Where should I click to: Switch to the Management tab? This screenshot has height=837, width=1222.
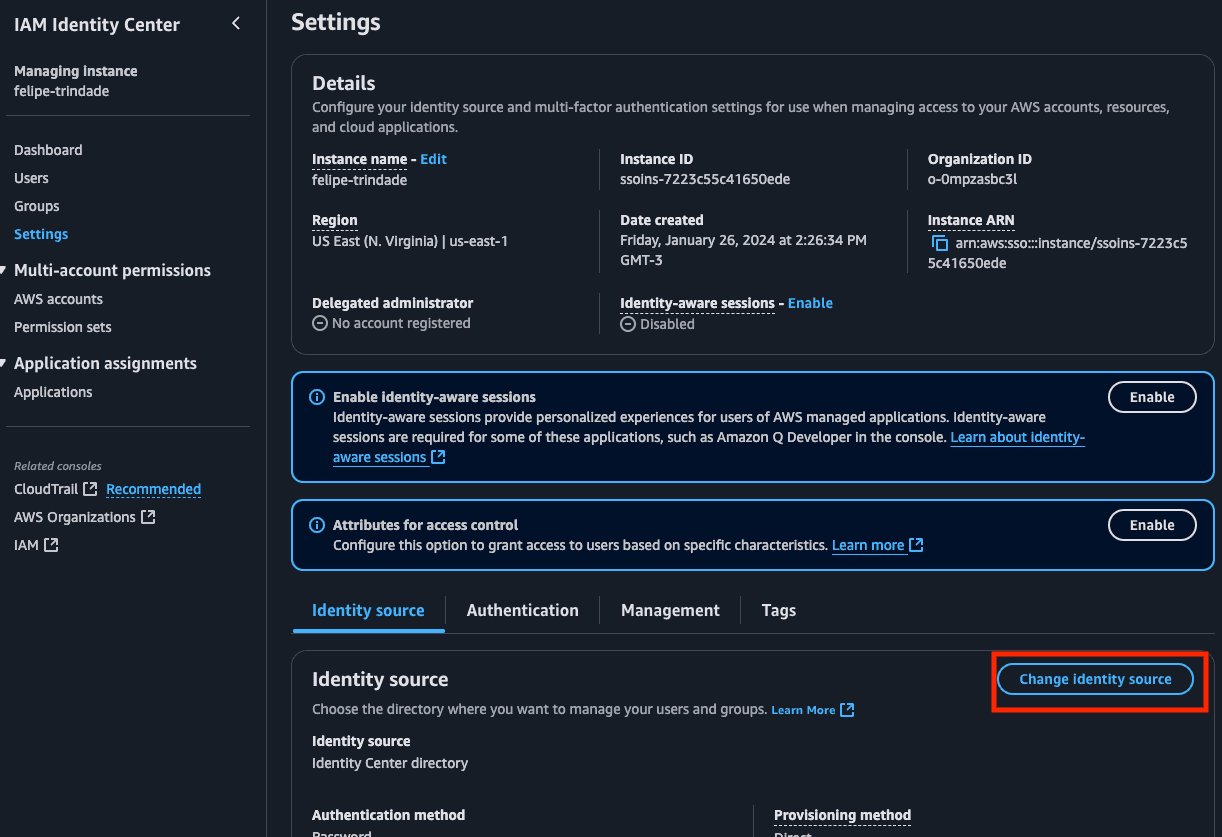pyautogui.click(x=670, y=610)
